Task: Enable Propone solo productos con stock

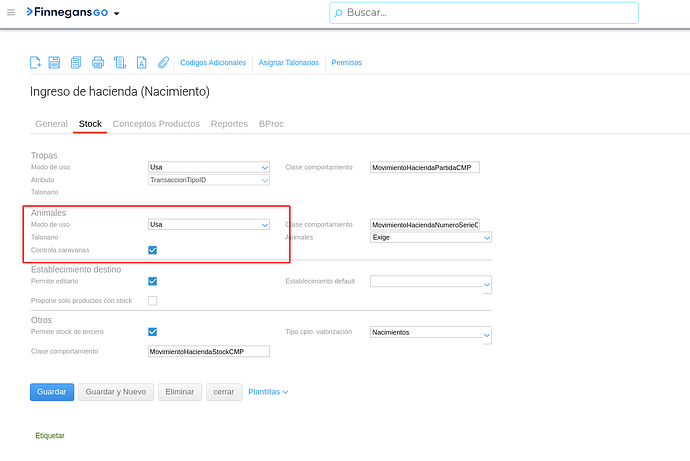Action: [153, 300]
